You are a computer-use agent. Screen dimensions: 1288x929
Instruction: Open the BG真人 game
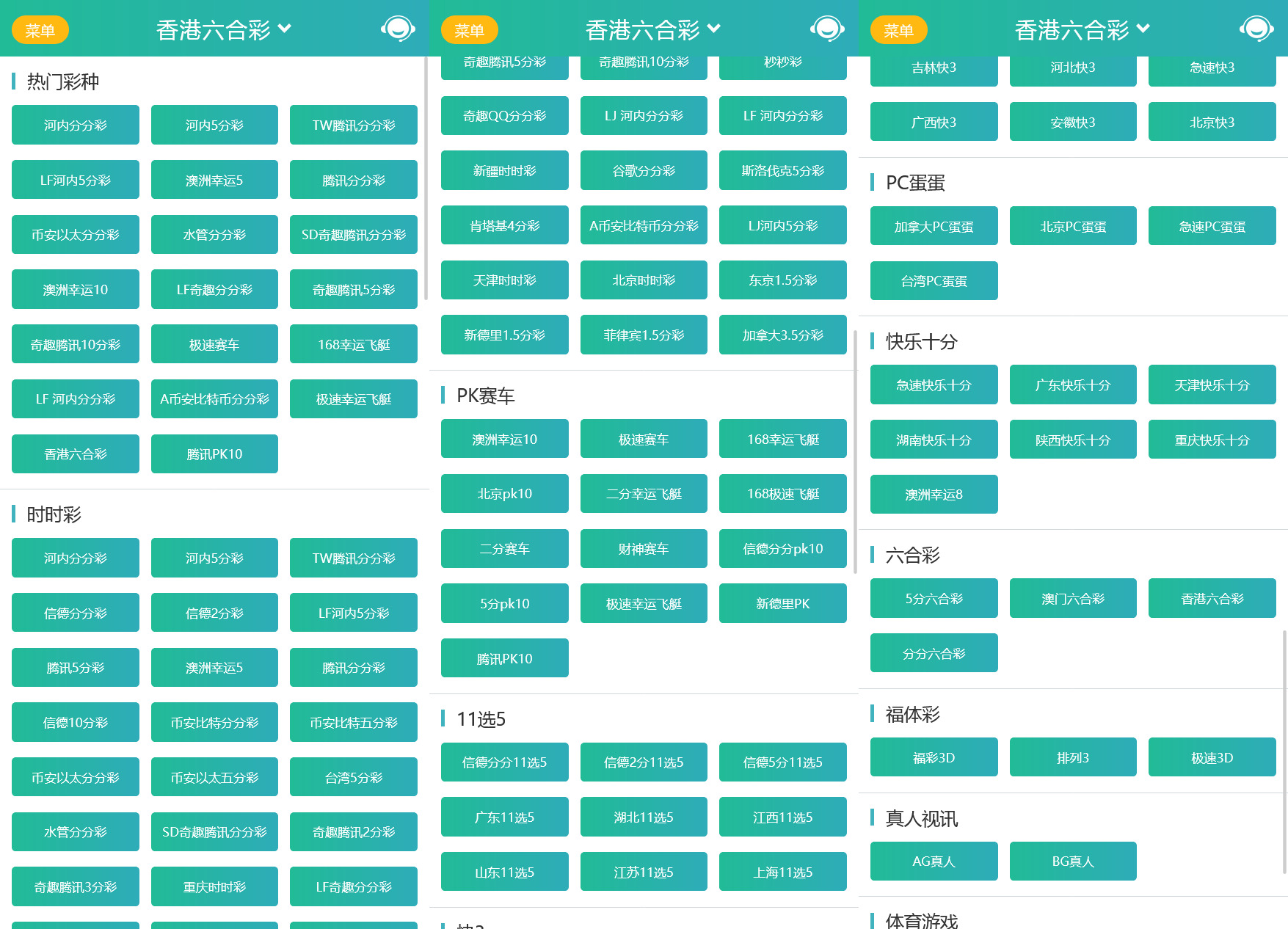click(x=1073, y=861)
